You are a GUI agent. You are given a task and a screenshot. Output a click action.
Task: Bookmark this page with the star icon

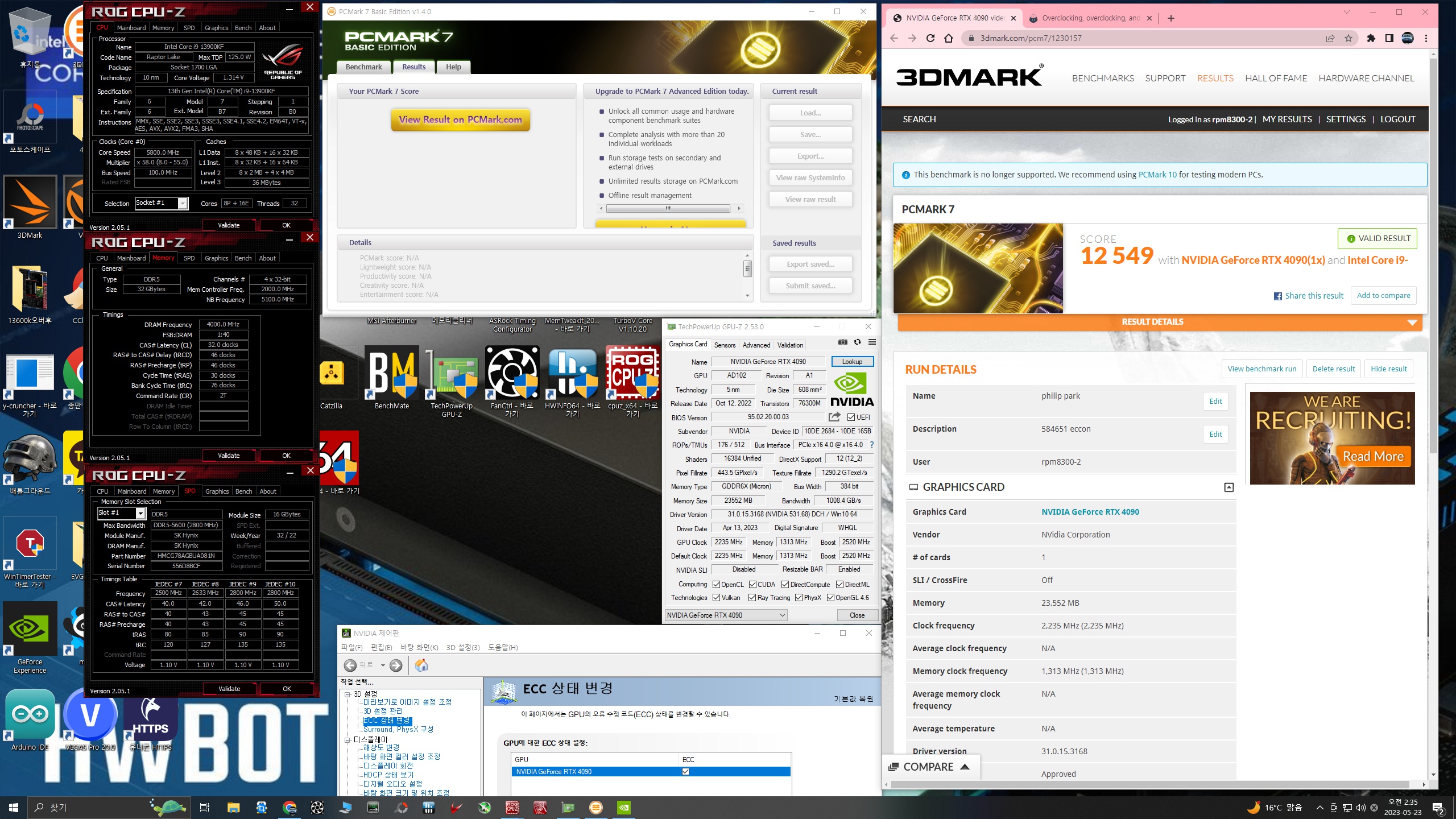pyautogui.click(x=1349, y=38)
